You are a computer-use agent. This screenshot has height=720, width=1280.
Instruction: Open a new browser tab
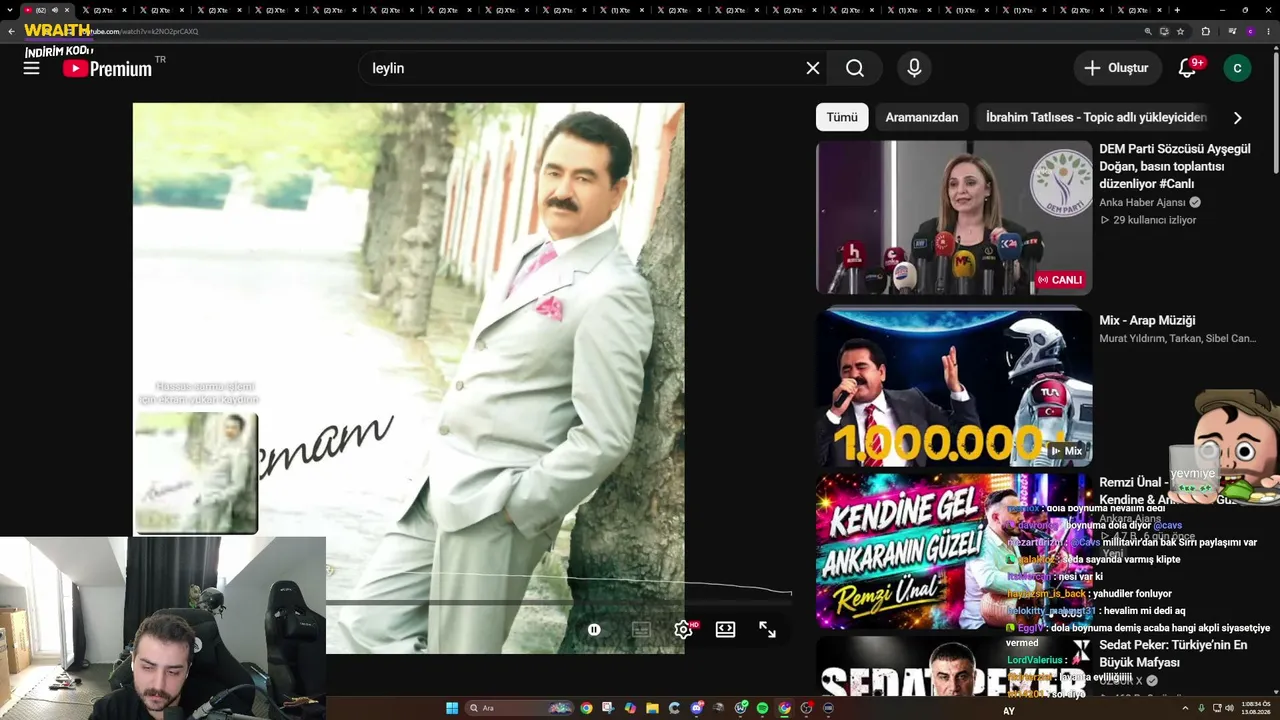coord(1177,10)
